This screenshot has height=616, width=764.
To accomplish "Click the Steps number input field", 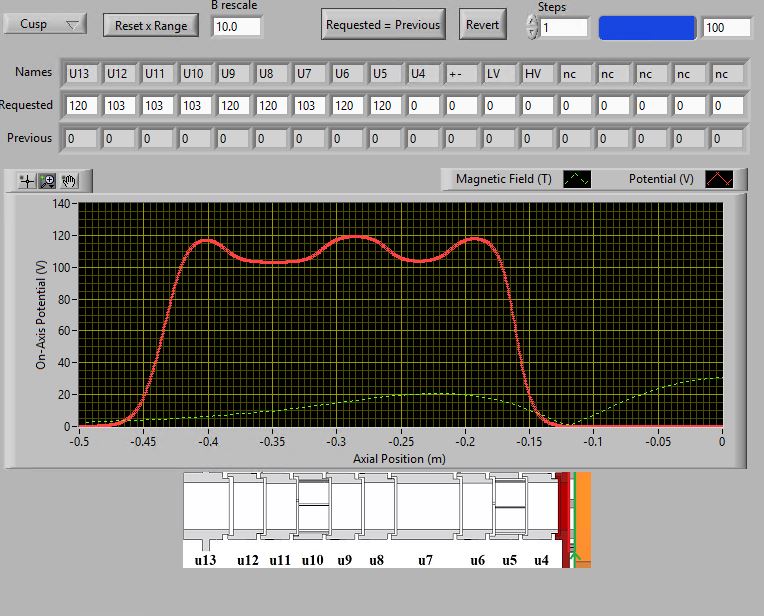I will 565,28.
